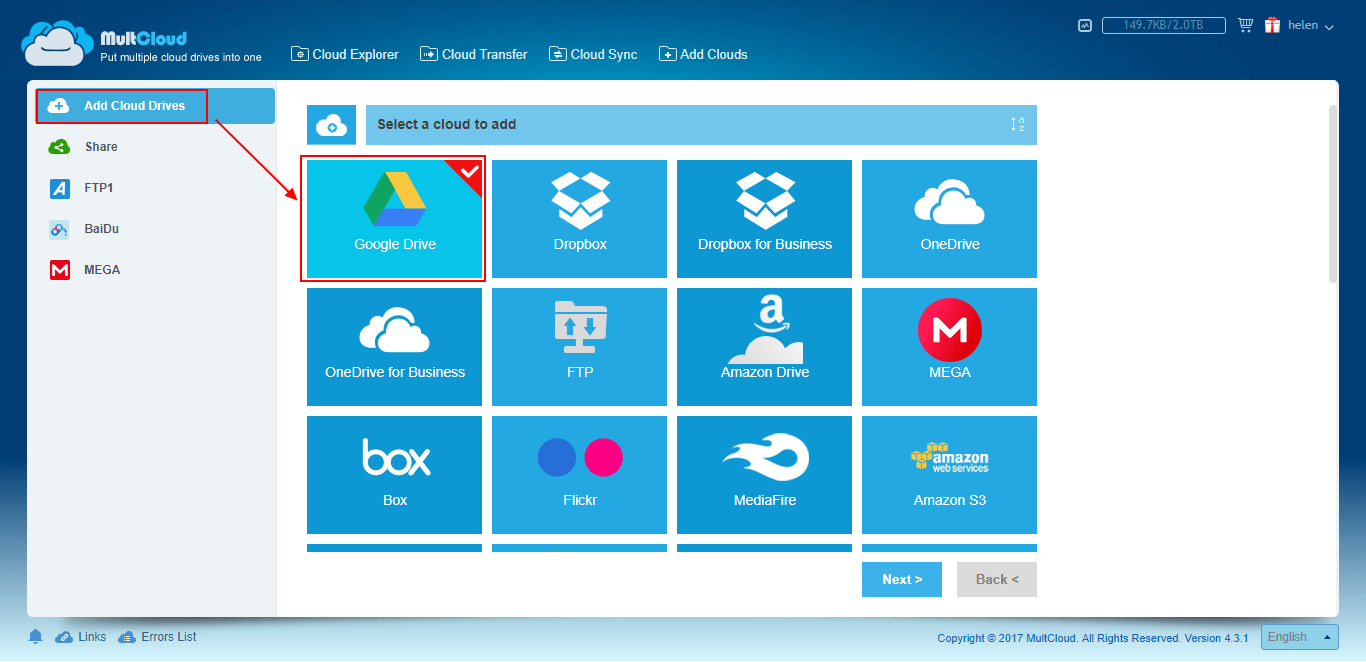Choose the OneDrive cloud tile
This screenshot has width=1366, height=662.
pyautogui.click(x=949, y=219)
